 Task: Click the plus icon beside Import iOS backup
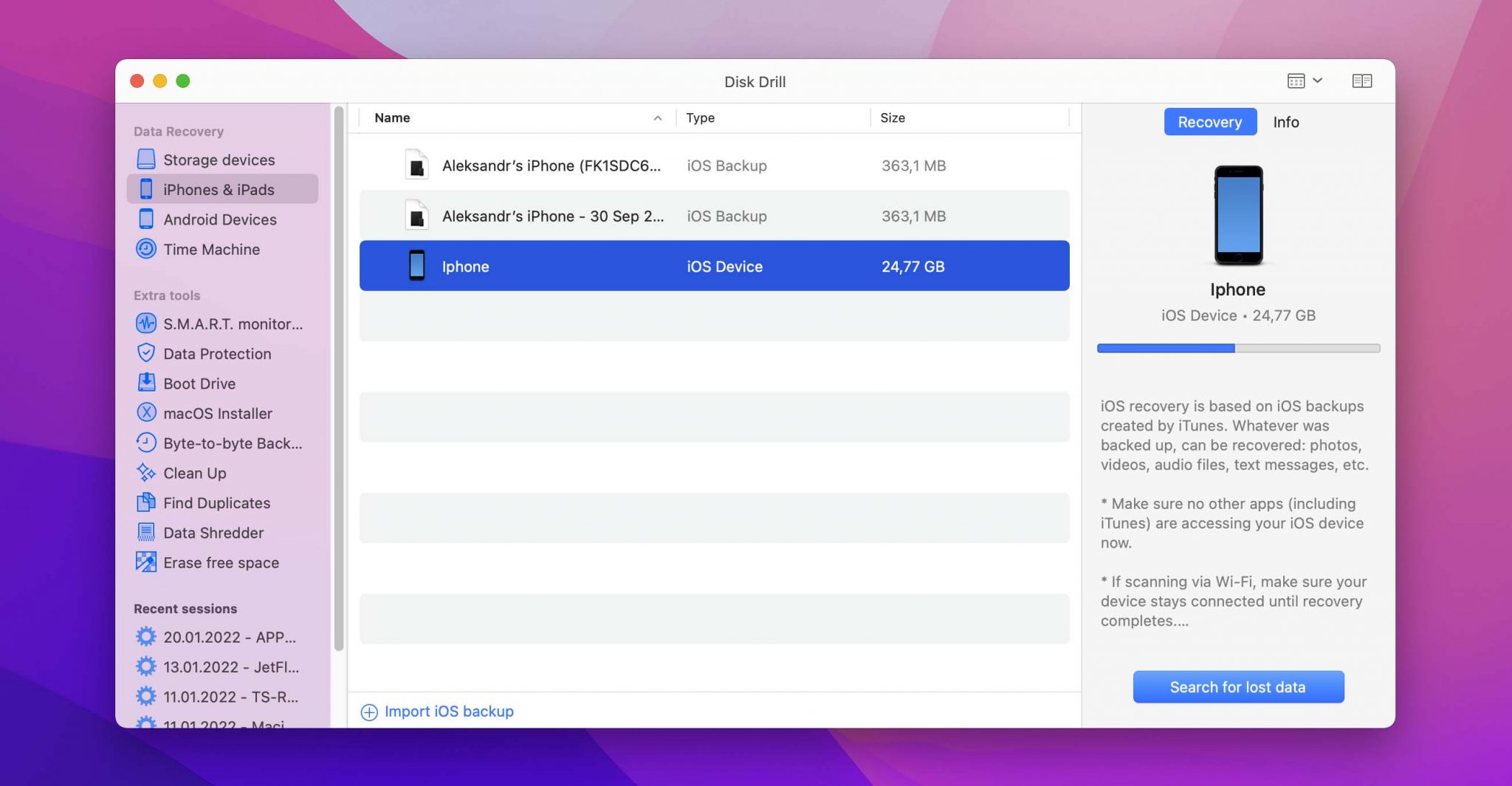point(369,711)
